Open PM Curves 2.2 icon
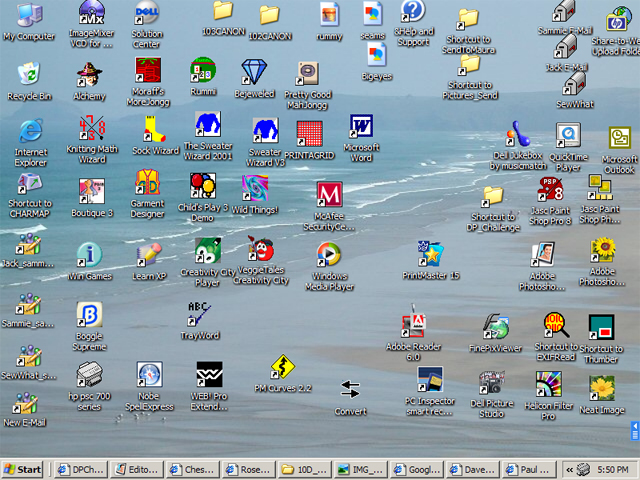 pyautogui.click(x=282, y=367)
